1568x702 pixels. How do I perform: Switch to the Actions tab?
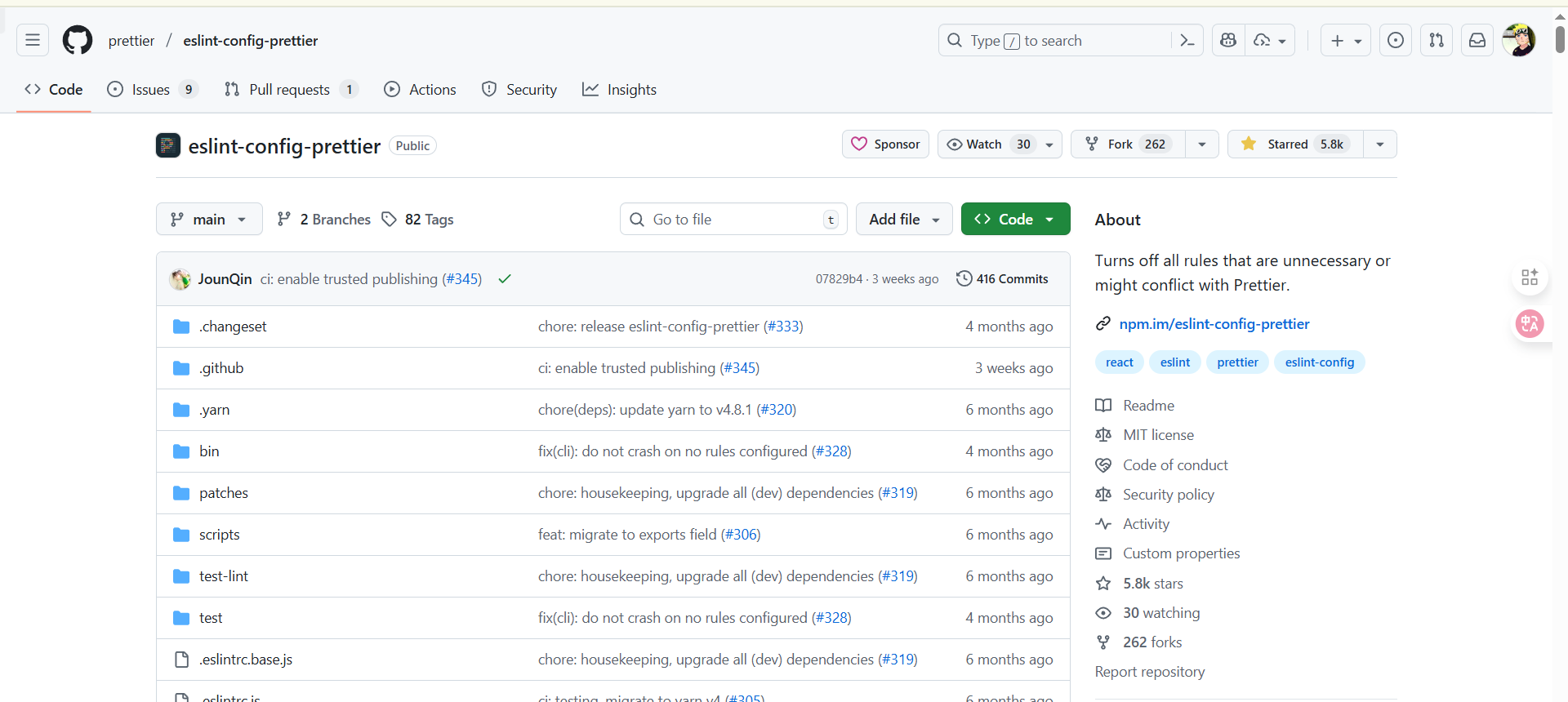[421, 90]
